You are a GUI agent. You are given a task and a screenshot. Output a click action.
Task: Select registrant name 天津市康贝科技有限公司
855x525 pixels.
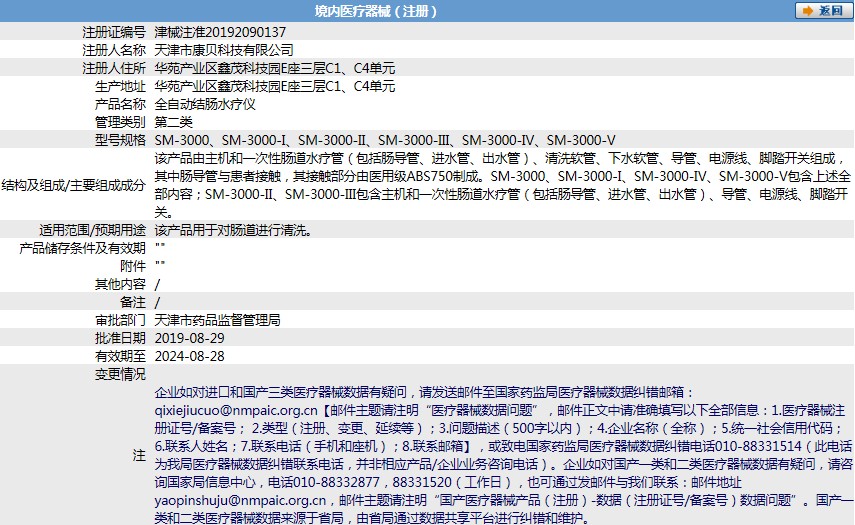tap(224, 50)
